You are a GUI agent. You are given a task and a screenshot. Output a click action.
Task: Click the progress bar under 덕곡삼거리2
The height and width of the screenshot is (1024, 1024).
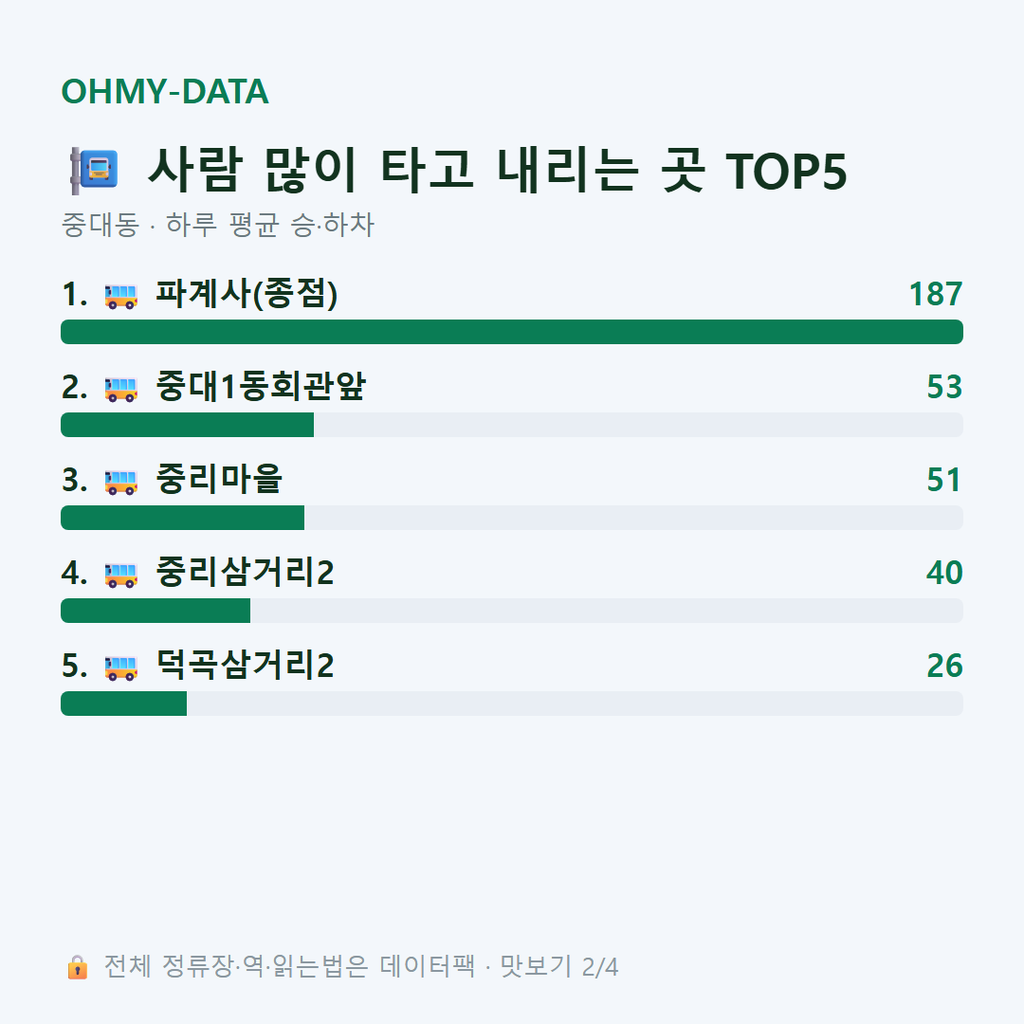point(512,703)
